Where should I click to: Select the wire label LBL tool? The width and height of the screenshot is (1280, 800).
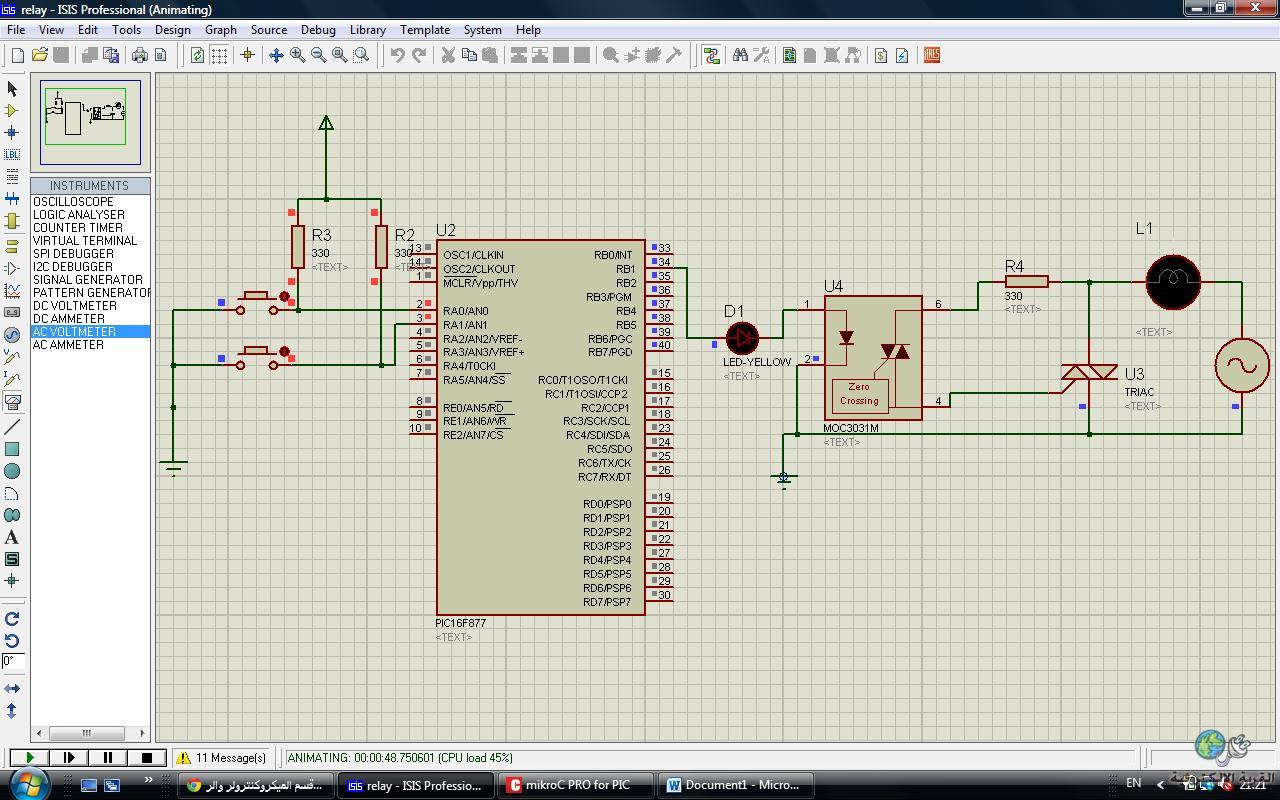pyautogui.click(x=12, y=154)
